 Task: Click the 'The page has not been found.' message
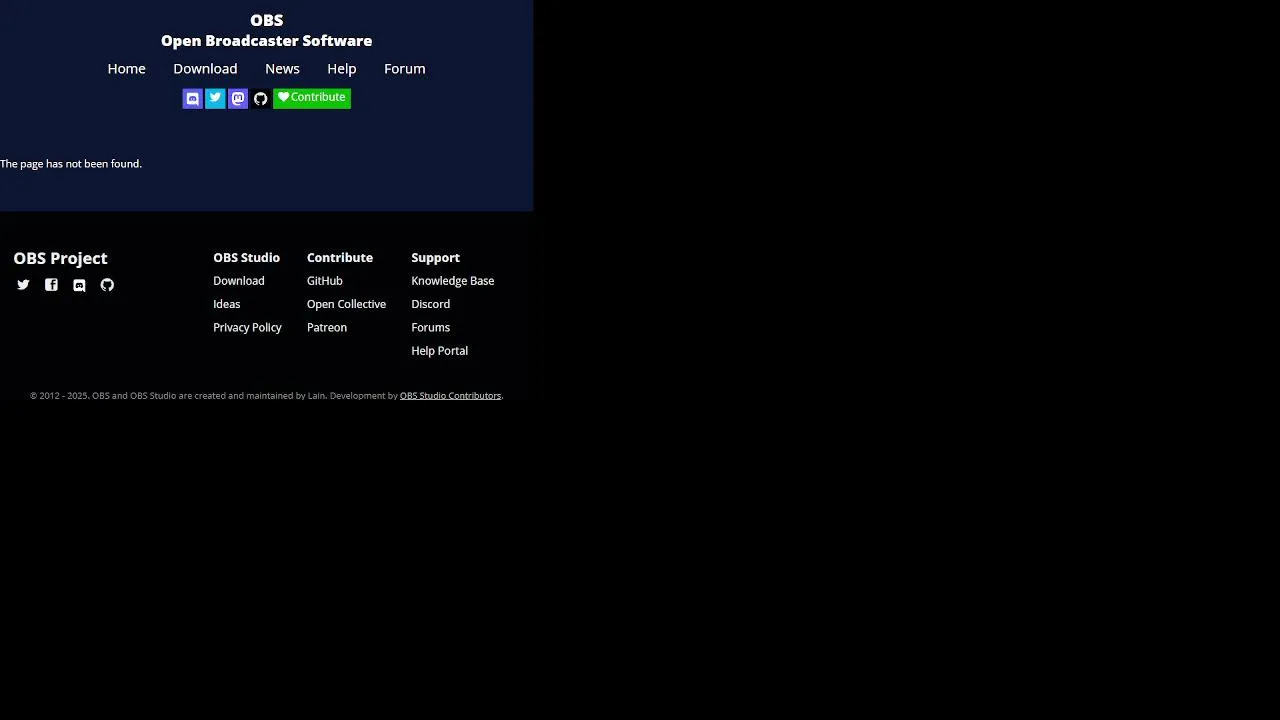(71, 164)
